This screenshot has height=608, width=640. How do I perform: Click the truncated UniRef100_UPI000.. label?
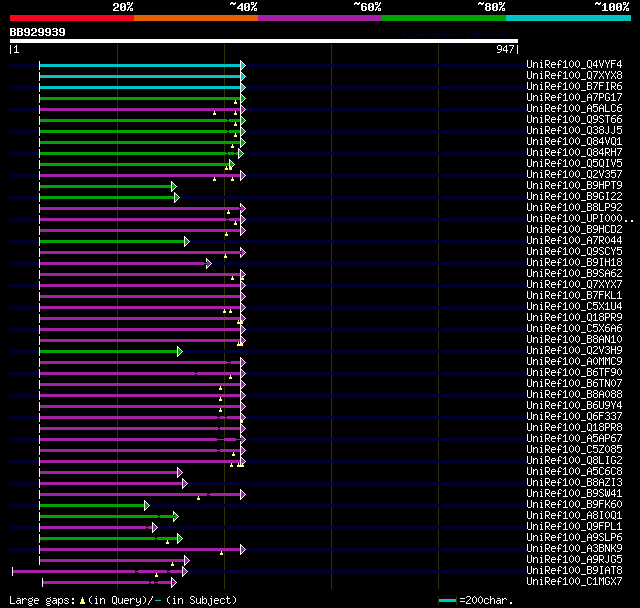click(580, 219)
